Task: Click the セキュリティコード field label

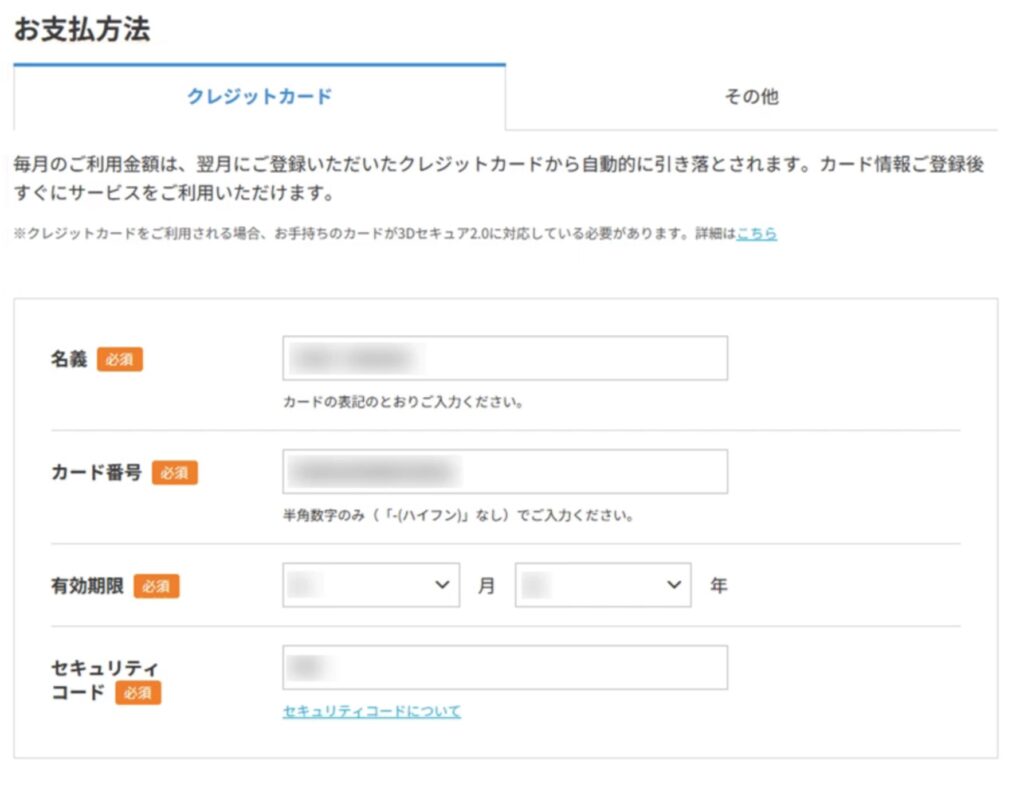Action: [104, 668]
